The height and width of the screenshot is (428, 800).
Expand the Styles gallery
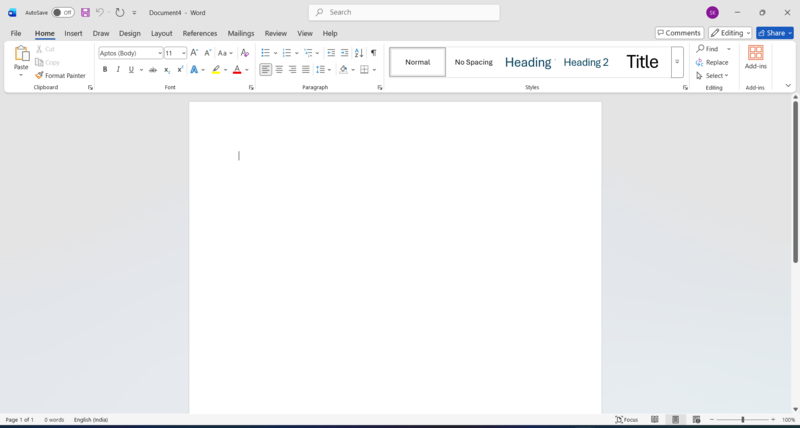coord(677,62)
